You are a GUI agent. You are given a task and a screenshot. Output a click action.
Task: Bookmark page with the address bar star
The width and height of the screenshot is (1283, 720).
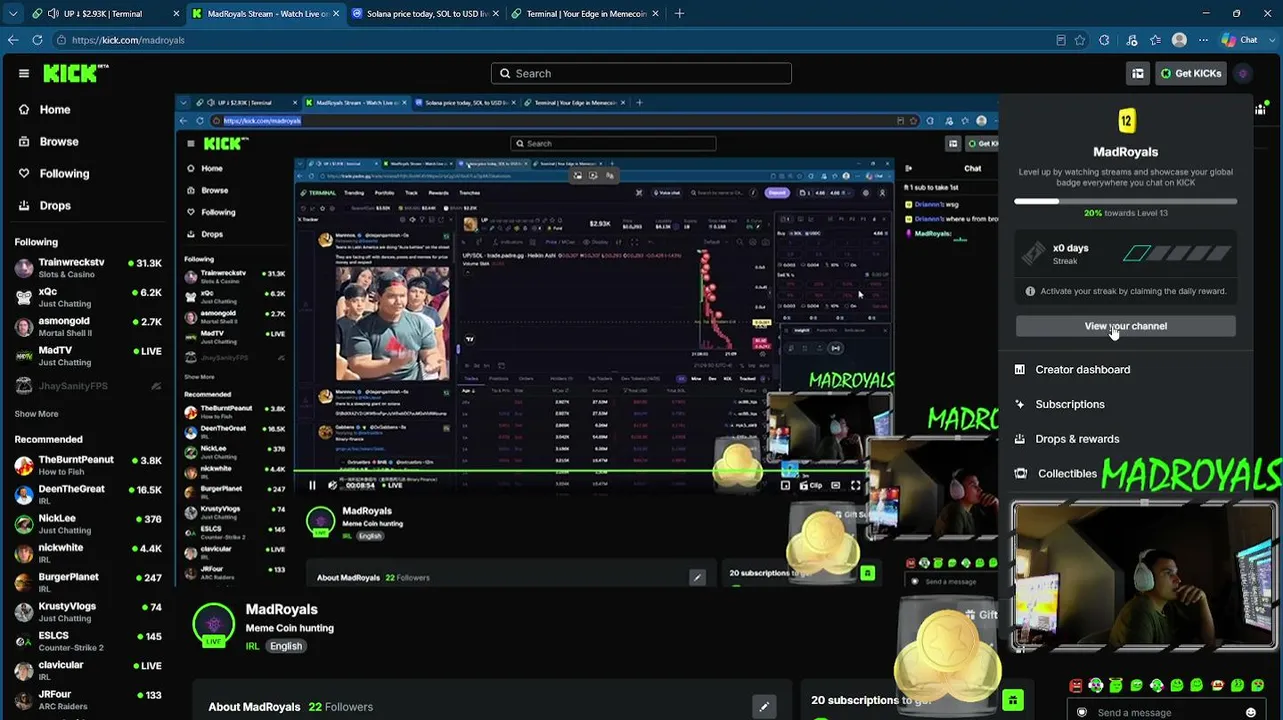point(1080,40)
